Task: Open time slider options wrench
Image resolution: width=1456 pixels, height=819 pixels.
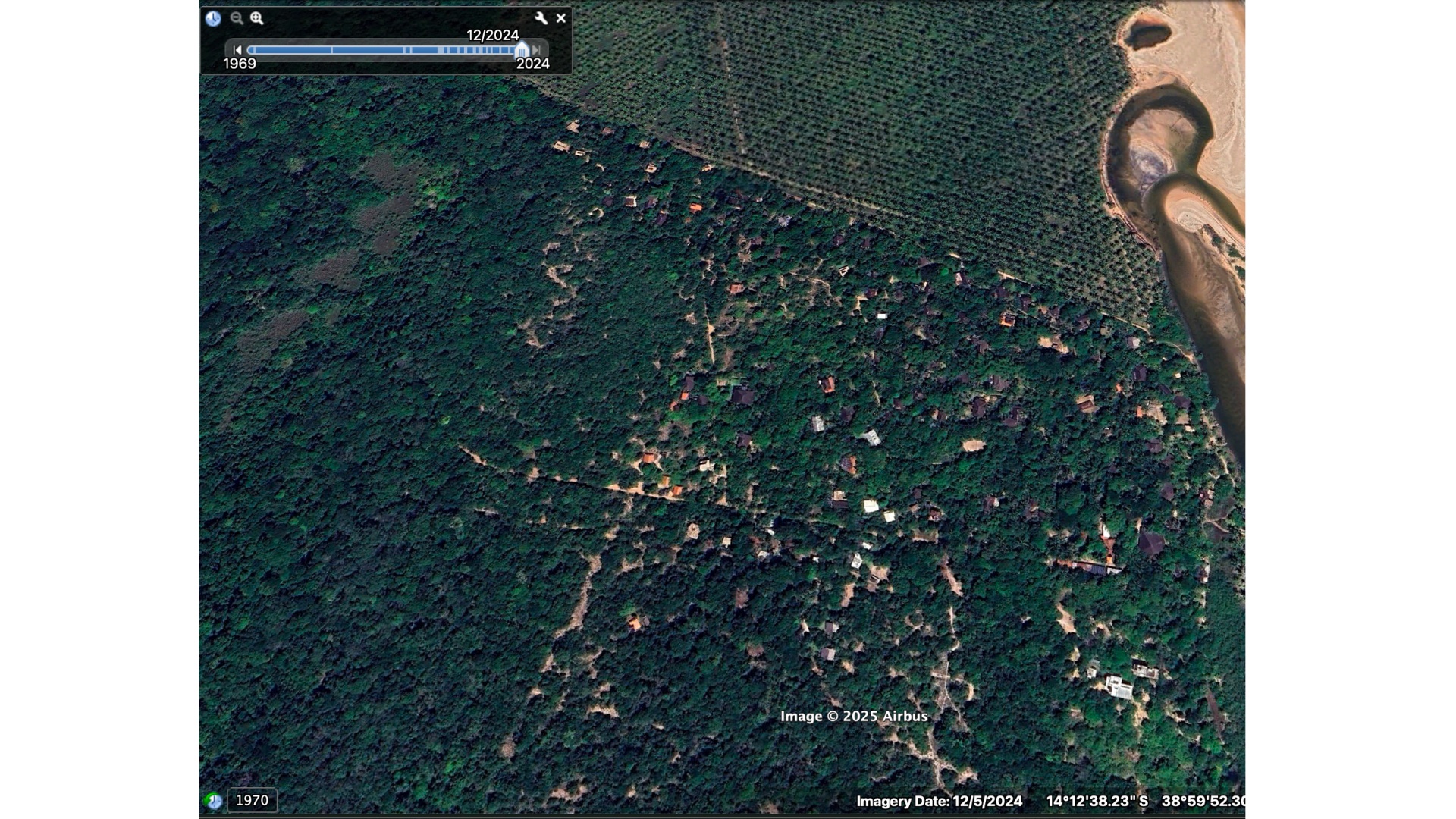Action: (541, 18)
